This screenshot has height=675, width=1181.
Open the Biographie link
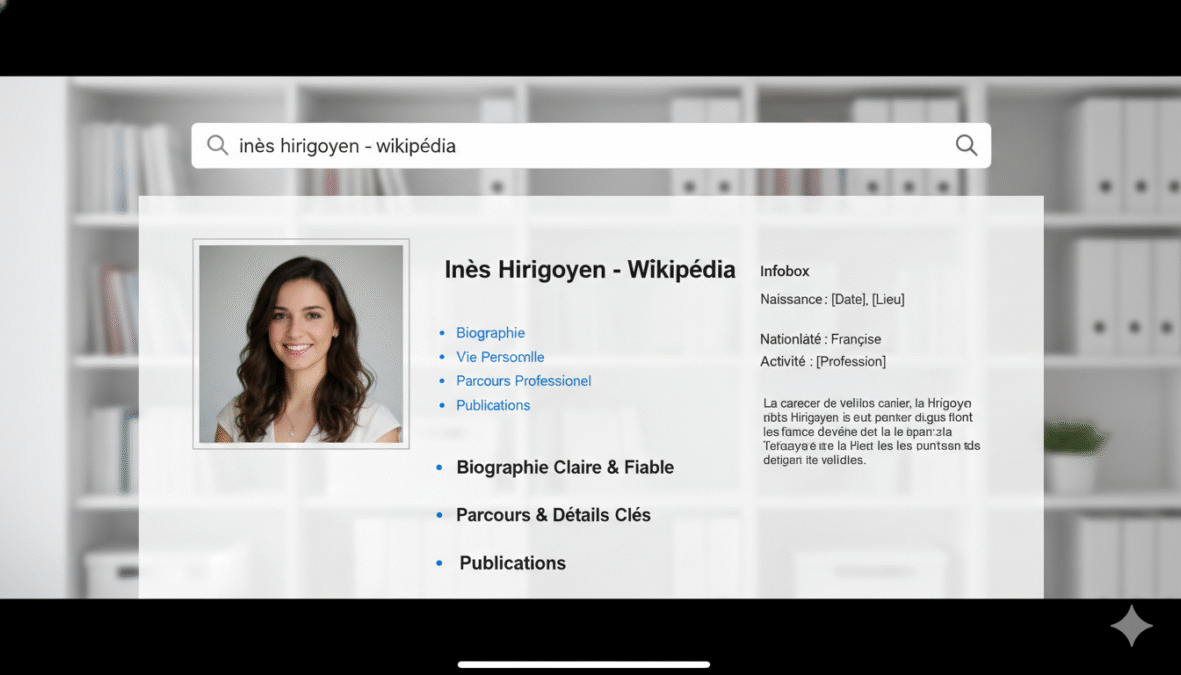tap(490, 332)
